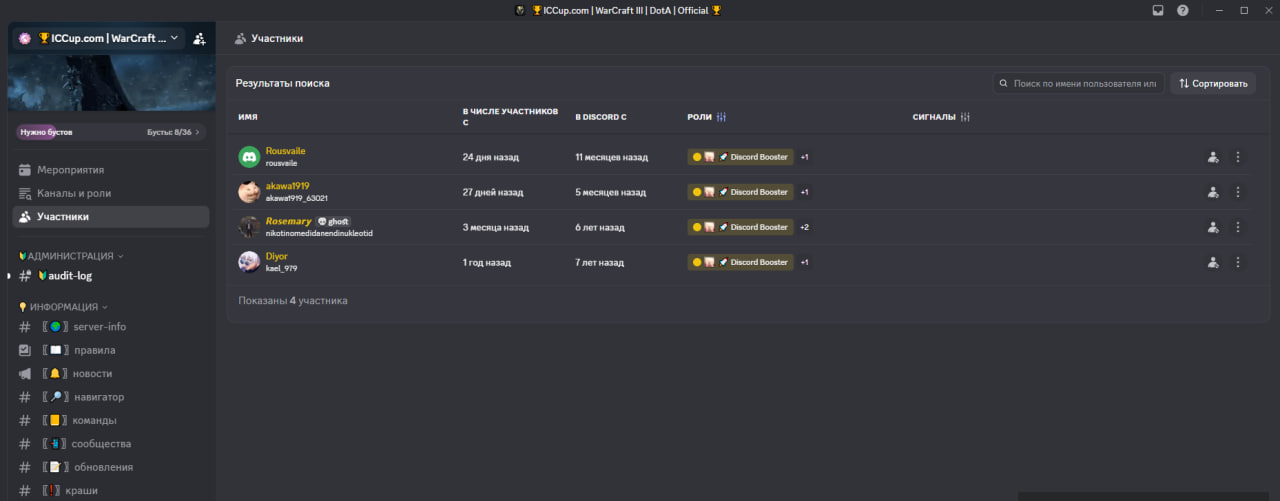Click member profile icon in Rousvaile row
Image resolution: width=1280 pixels, height=501 pixels.
point(1213,157)
